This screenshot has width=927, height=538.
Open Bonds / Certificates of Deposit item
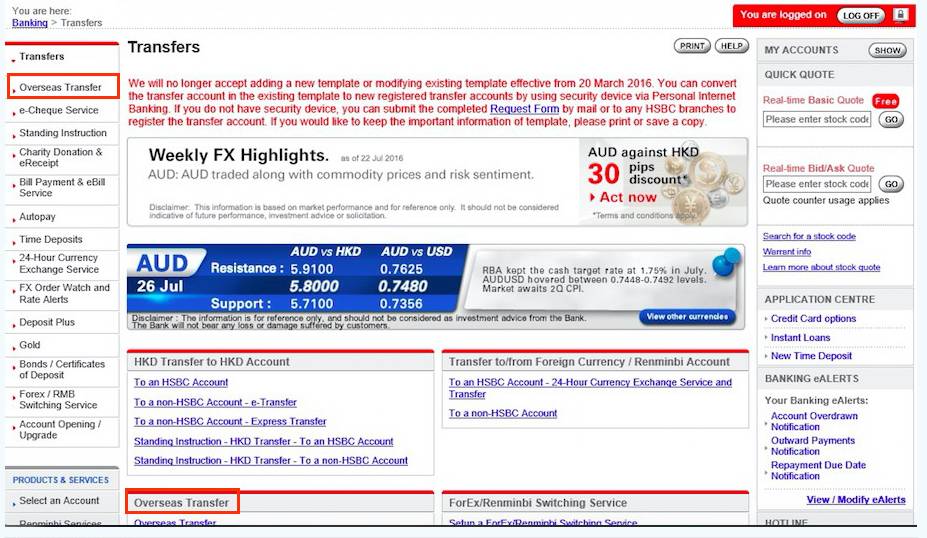pos(61,370)
